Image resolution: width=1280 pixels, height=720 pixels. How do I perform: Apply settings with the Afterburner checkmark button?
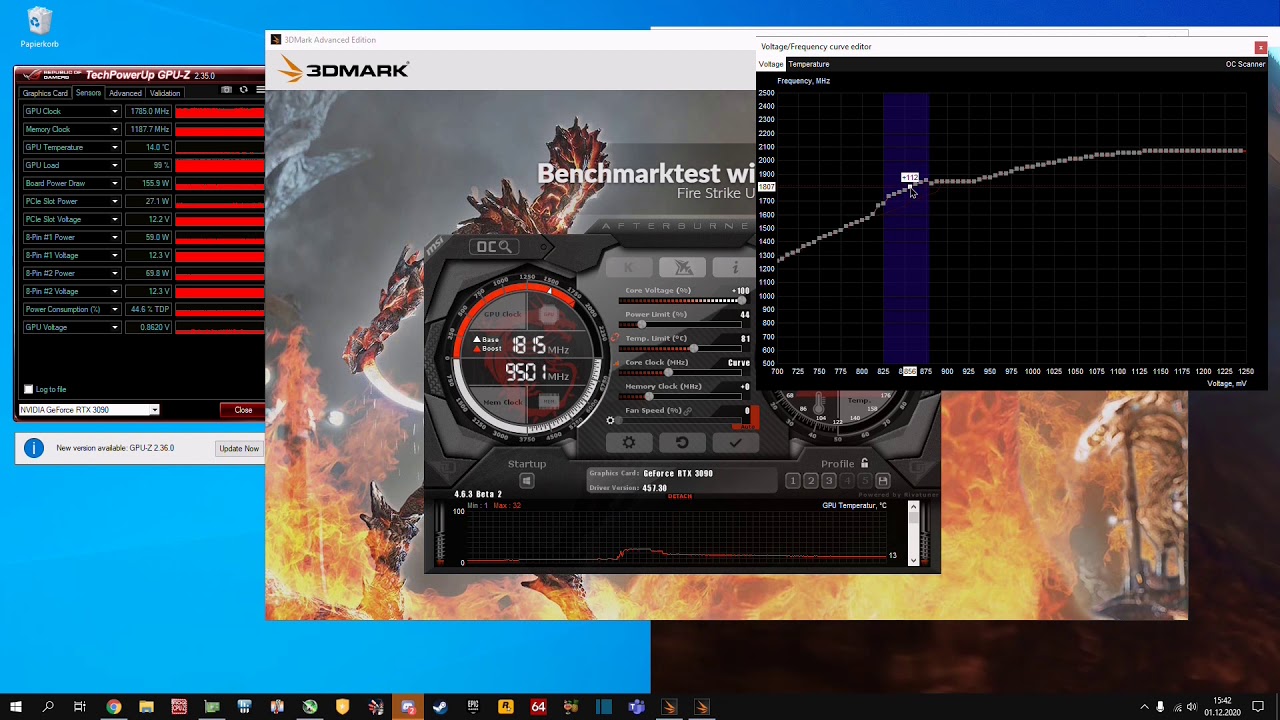tap(735, 442)
